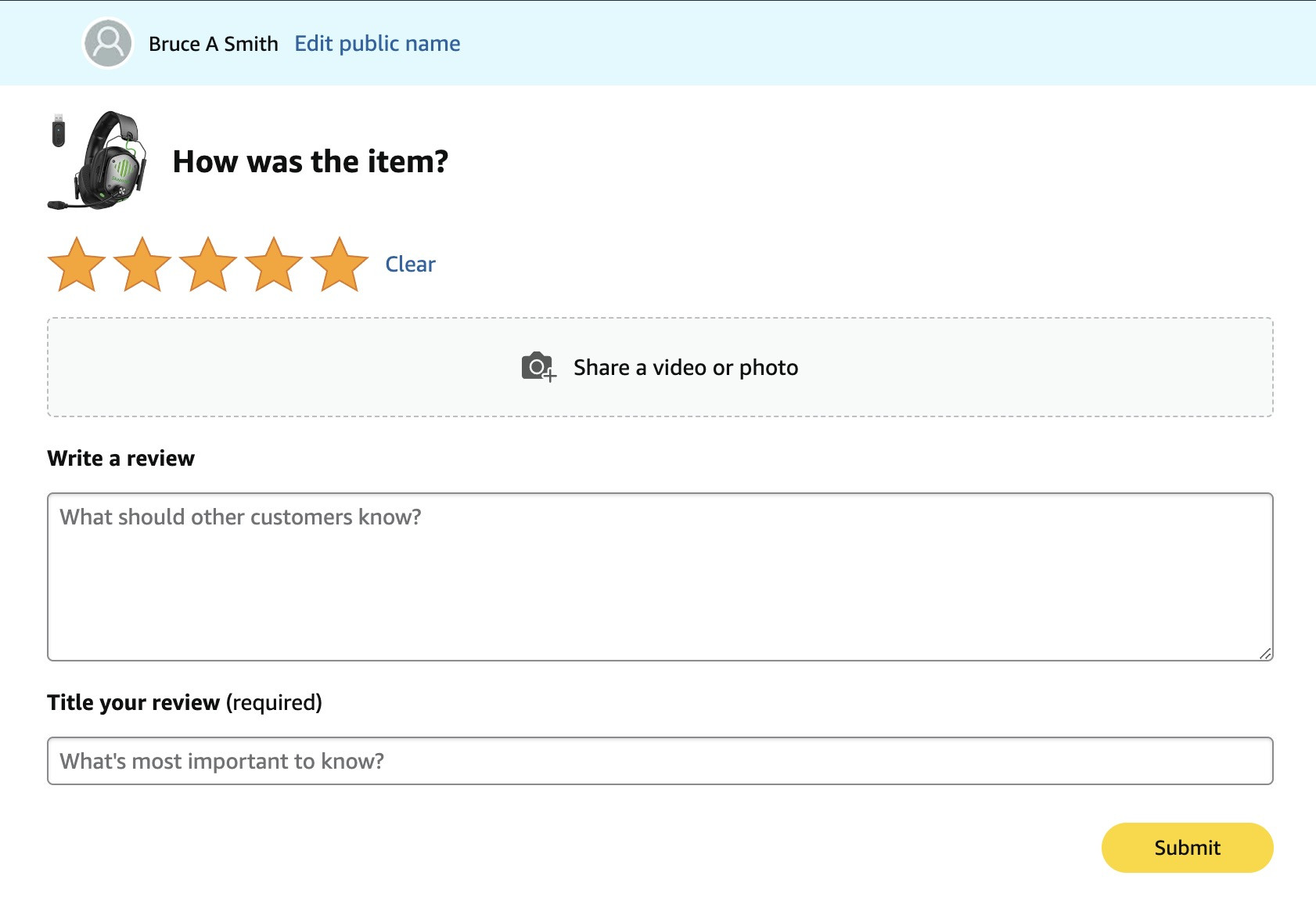
Task: Set rating to three stars
Action: point(208,265)
